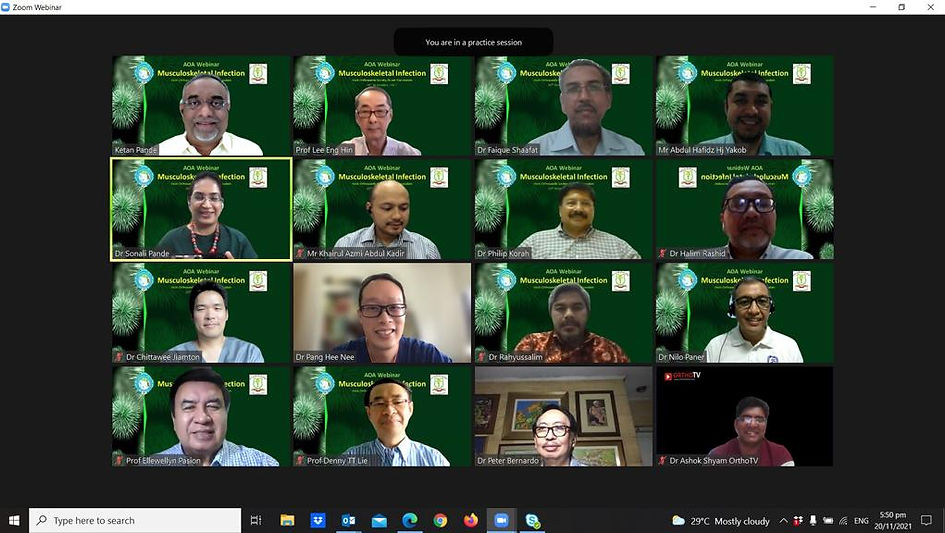Select Dr Peter Bernardo's video tile
Viewport: 945px width, 533px height.
point(564,417)
